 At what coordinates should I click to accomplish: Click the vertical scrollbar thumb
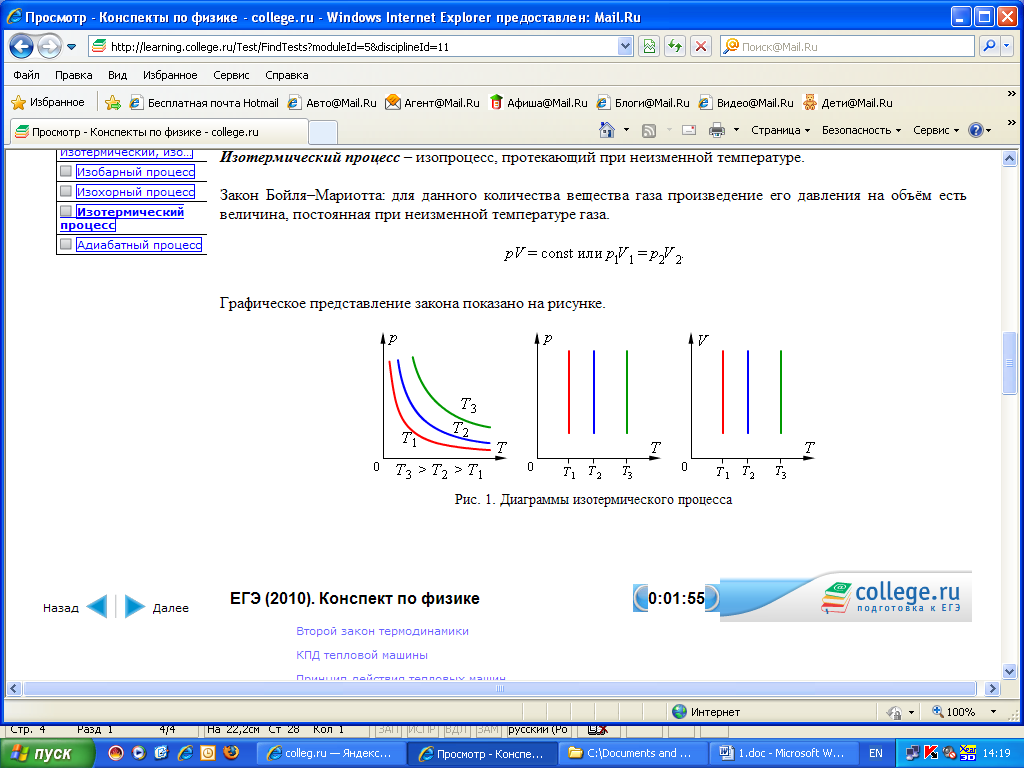[x=1009, y=363]
